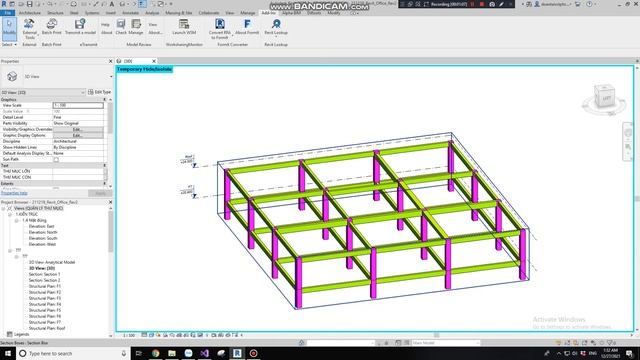640x360 pixels.
Task: Collapse the Extents properties section
Action: coord(104,184)
